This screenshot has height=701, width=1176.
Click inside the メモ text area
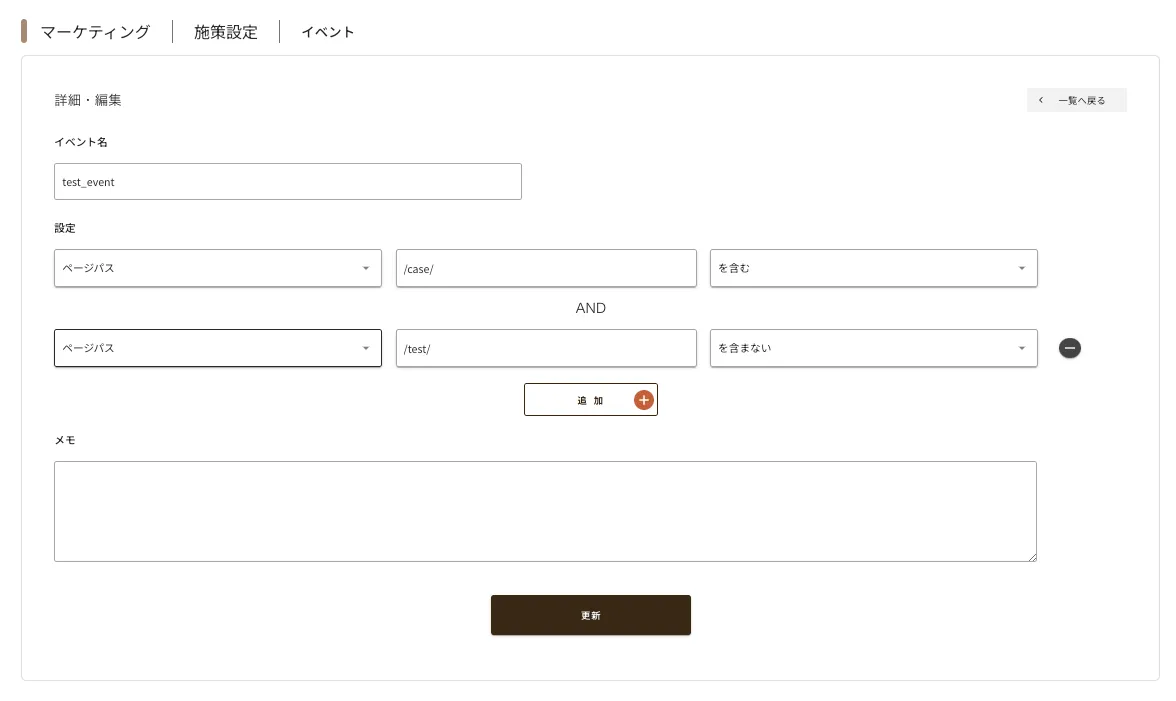click(x=545, y=511)
